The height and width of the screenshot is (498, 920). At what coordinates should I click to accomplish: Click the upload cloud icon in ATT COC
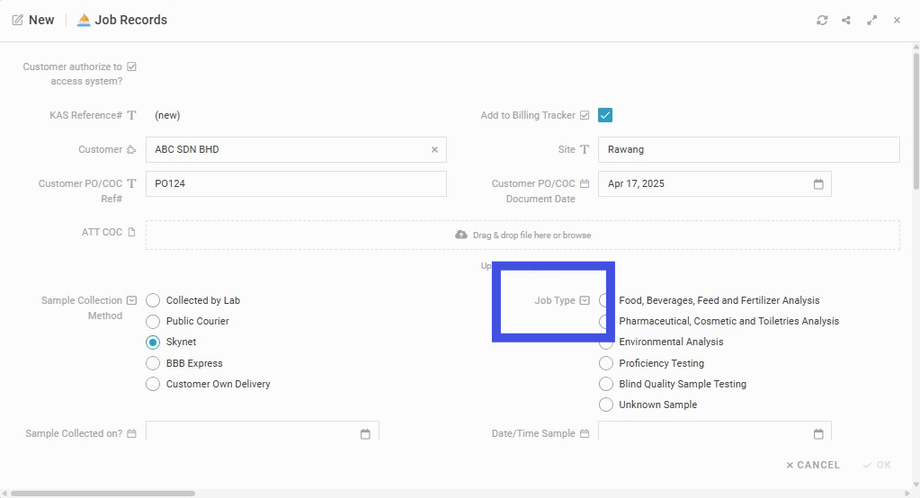coord(461,235)
